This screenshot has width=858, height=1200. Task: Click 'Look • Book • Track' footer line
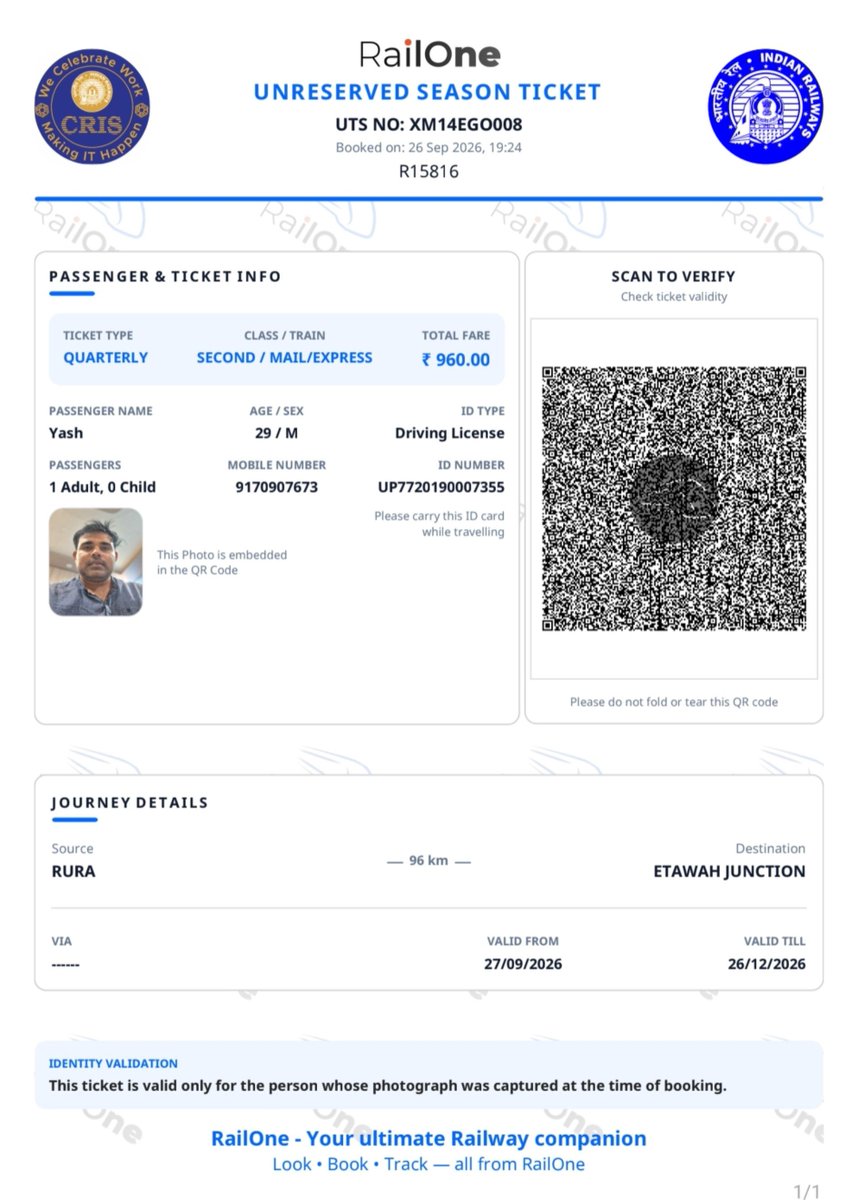(x=429, y=1164)
